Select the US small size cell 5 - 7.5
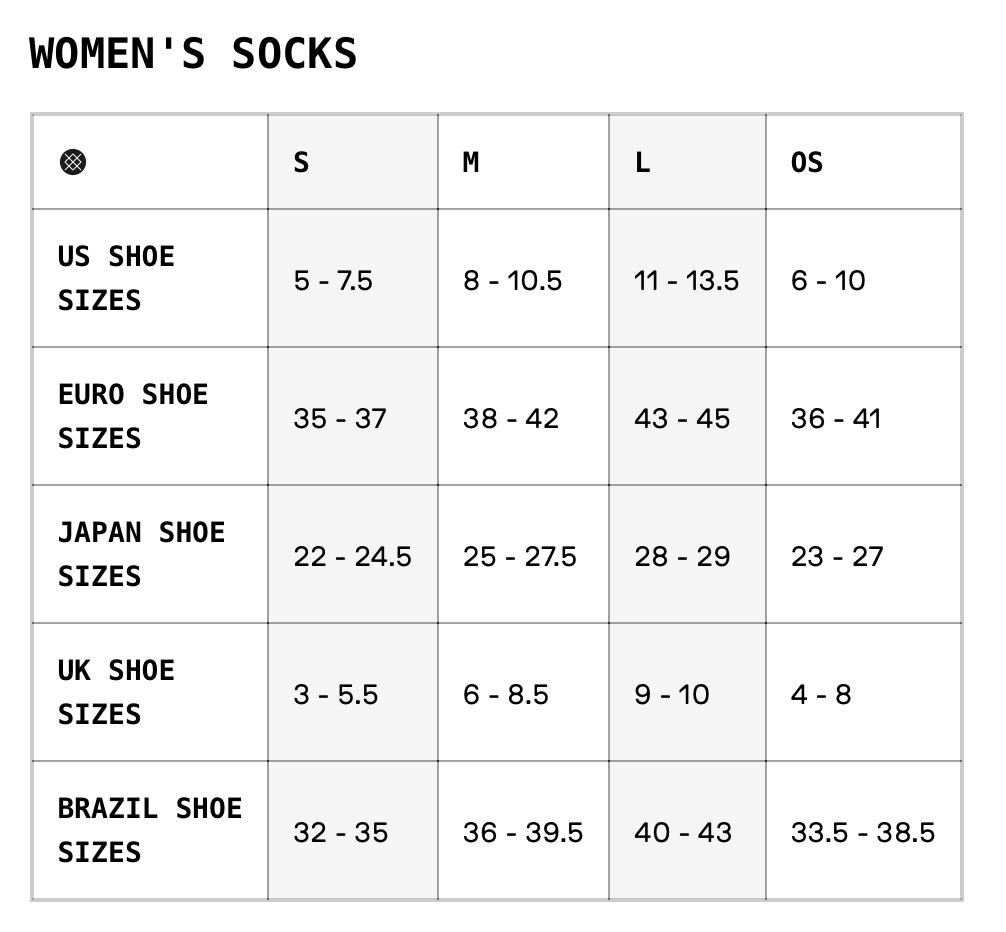This screenshot has height=932, width=1006. [x=333, y=280]
